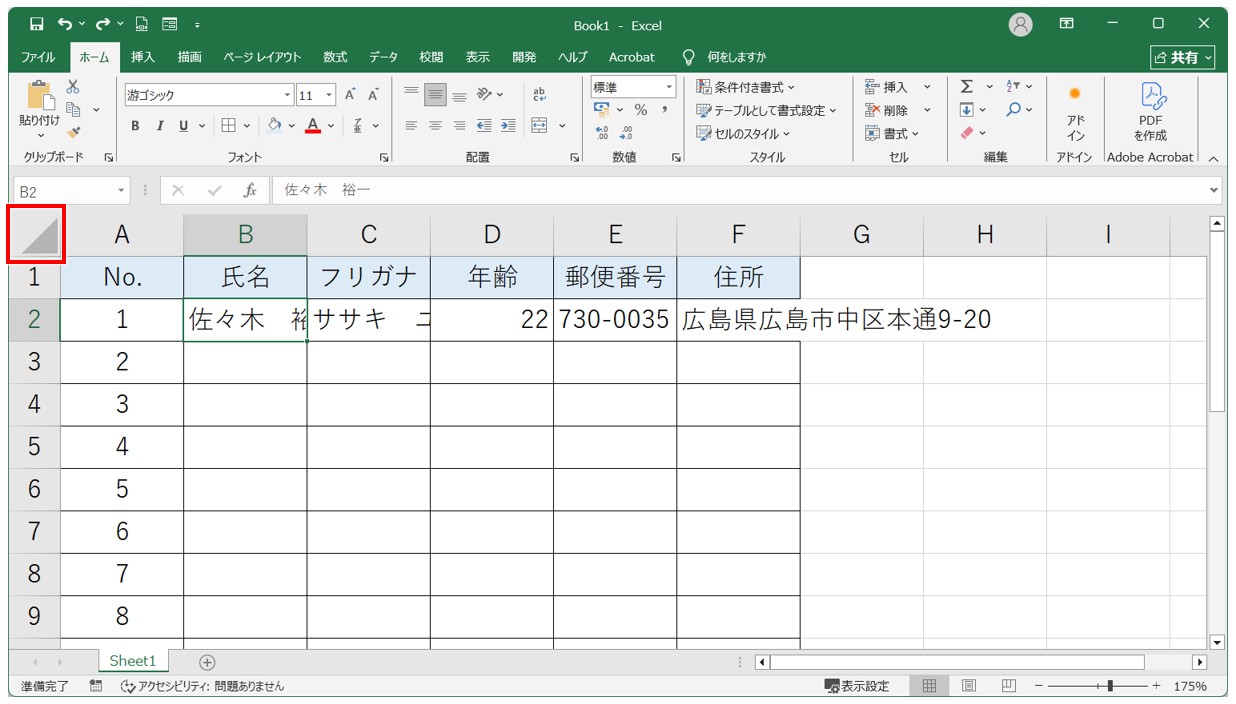Open the ファイル tab
The image size is (1236, 704).
click(x=38, y=57)
